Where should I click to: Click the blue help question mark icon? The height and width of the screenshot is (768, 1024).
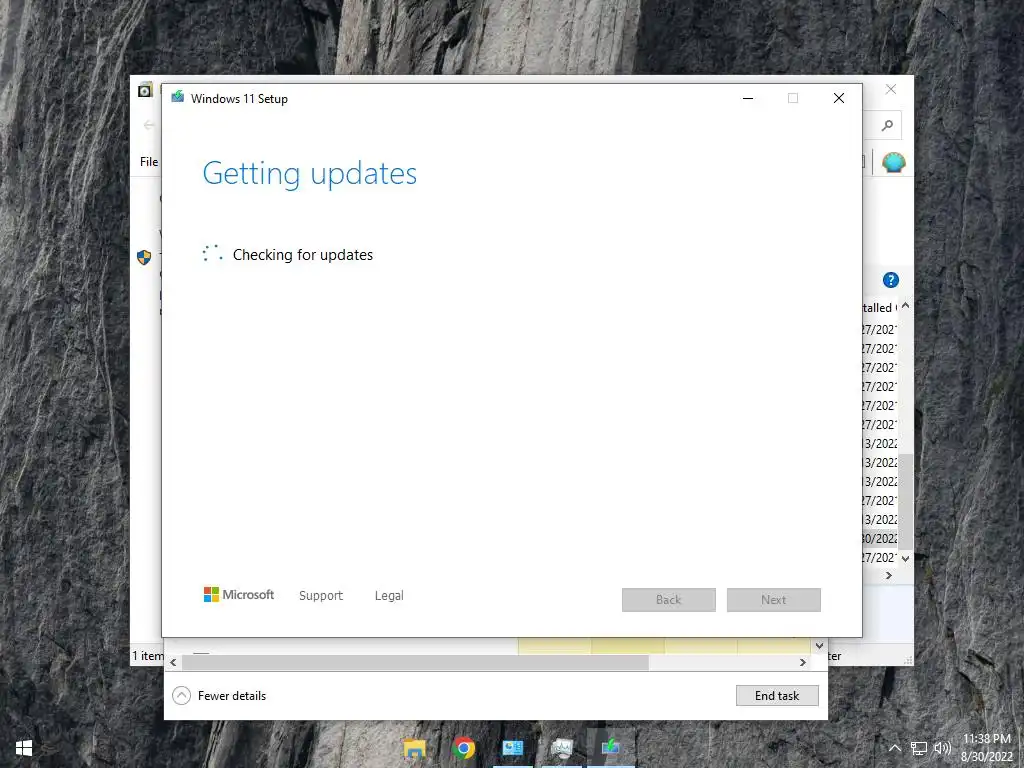click(891, 280)
